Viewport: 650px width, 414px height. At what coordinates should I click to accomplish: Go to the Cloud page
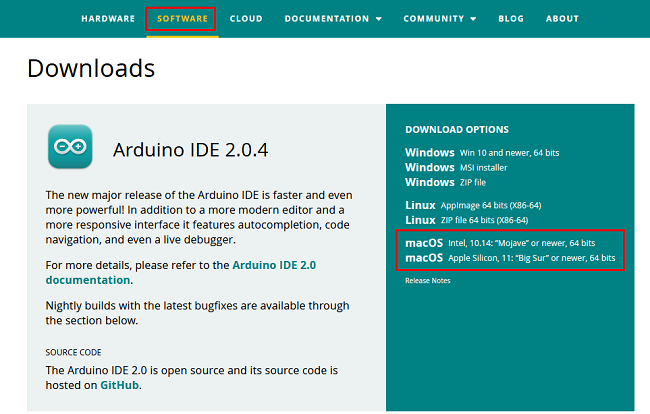[x=246, y=18]
